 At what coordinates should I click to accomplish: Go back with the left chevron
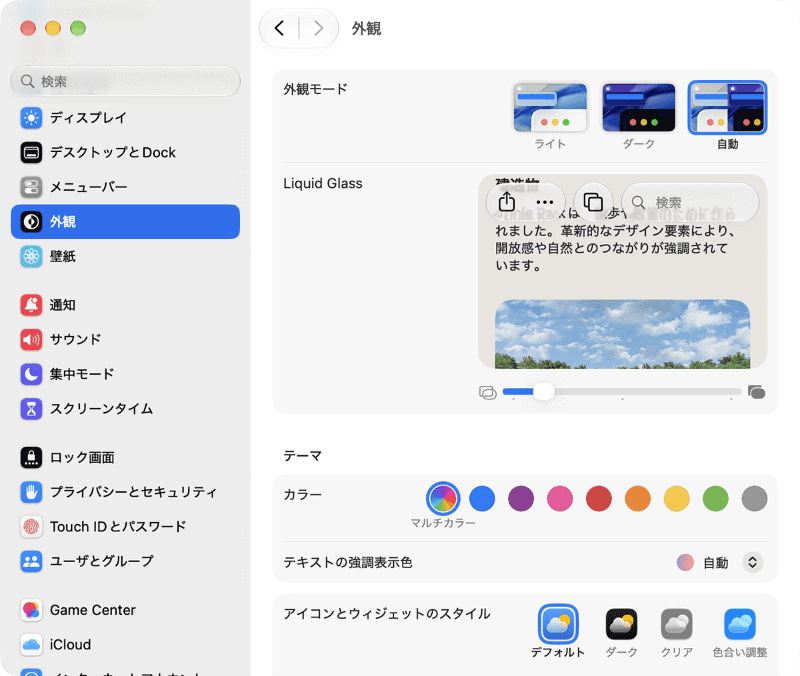[279, 28]
